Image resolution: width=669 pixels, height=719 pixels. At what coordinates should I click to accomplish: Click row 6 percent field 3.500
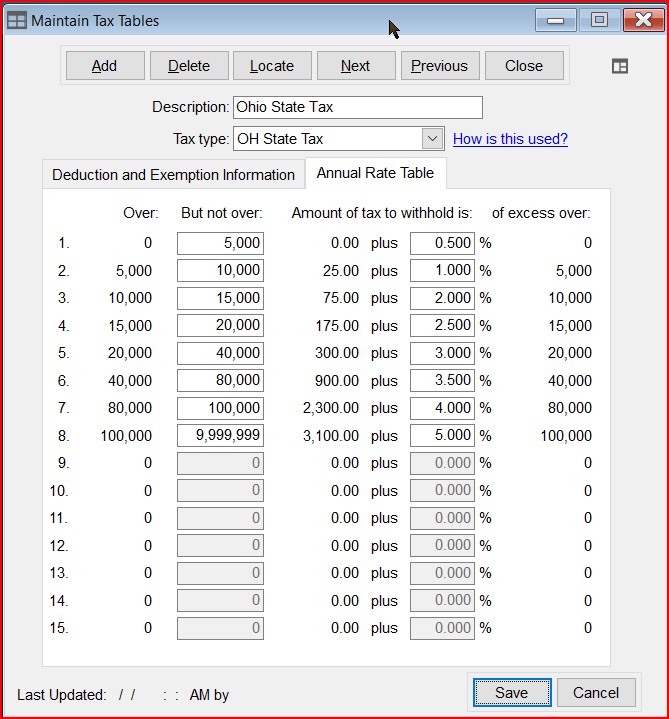click(442, 381)
